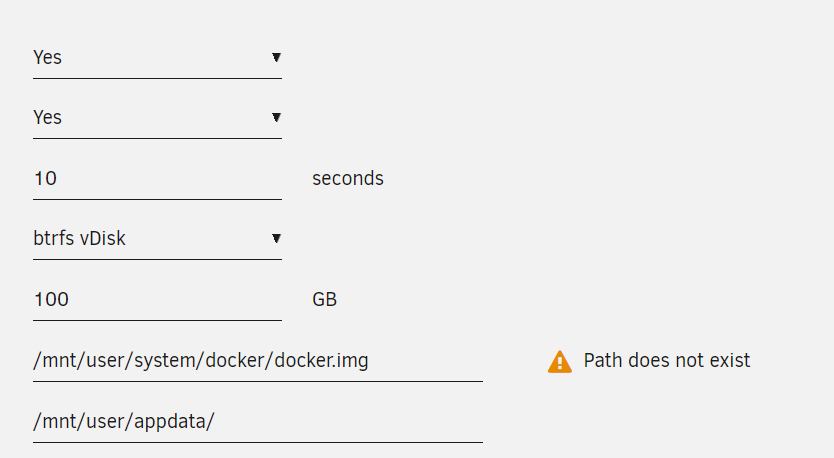Expand the Yes dropdown arrow just above seconds field
Image resolution: width=834 pixels, height=458 pixels.
[x=276, y=118]
